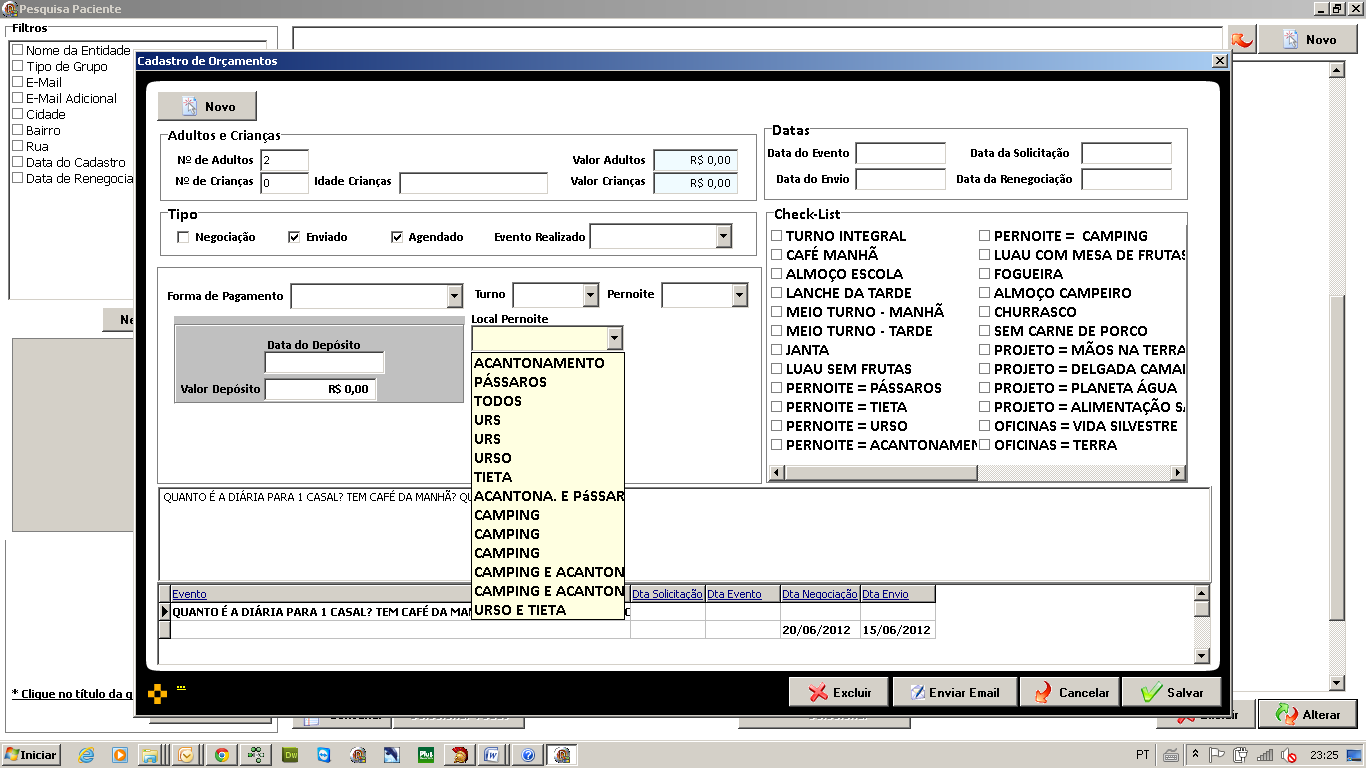Open the Forma de Pagamento dropdown

tap(454, 295)
